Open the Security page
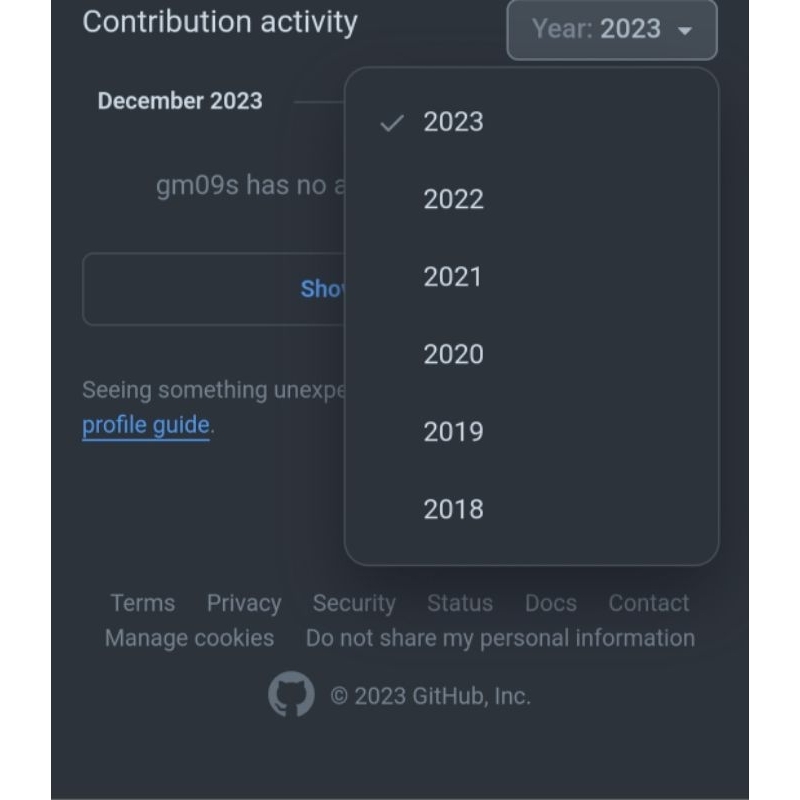 coord(354,603)
